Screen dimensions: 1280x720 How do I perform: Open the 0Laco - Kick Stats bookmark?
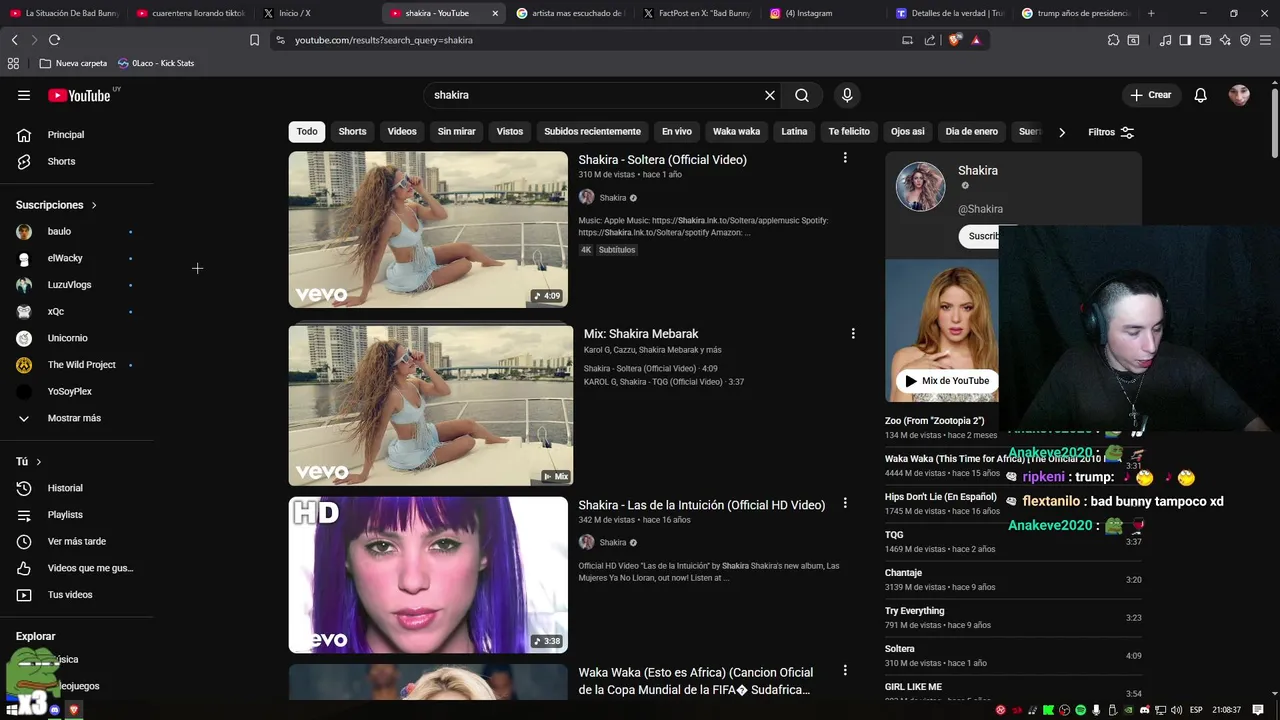tap(156, 63)
